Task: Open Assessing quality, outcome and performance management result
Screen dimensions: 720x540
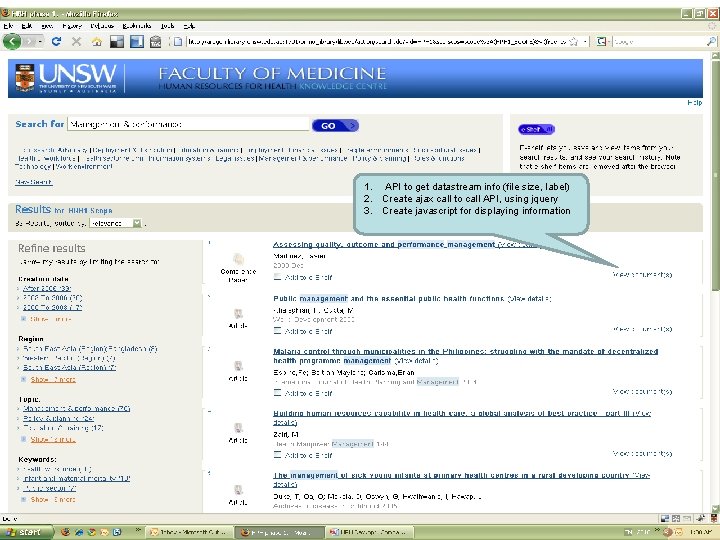Action: (x=384, y=244)
